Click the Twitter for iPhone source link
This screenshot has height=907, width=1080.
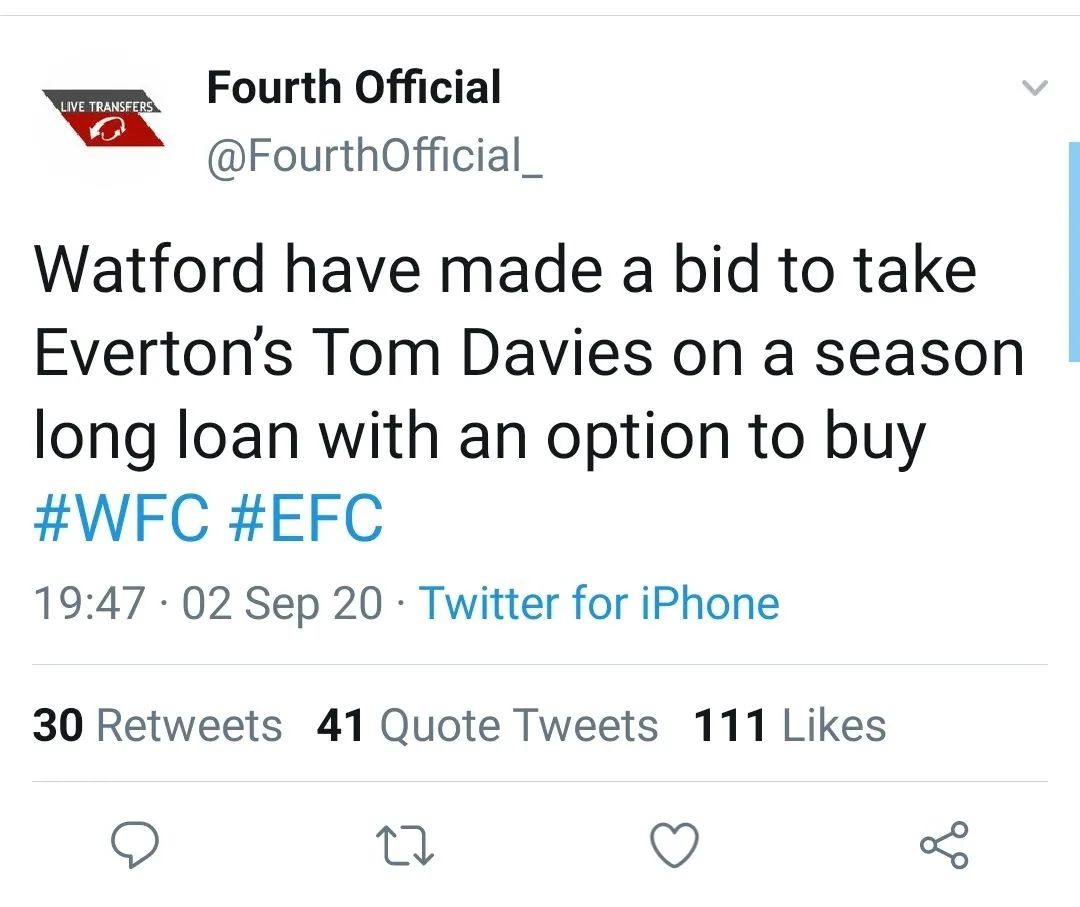[x=598, y=603]
